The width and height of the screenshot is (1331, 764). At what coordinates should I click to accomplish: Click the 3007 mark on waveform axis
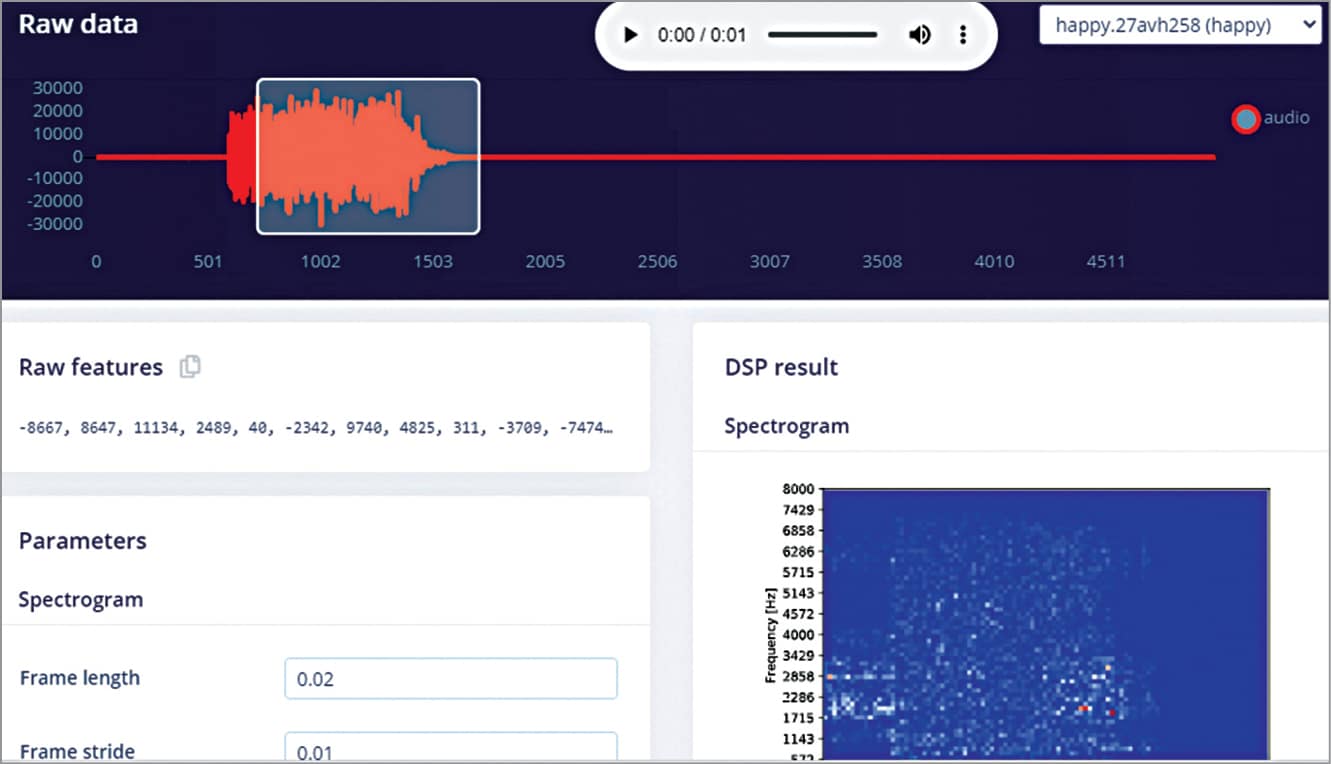click(x=769, y=262)
